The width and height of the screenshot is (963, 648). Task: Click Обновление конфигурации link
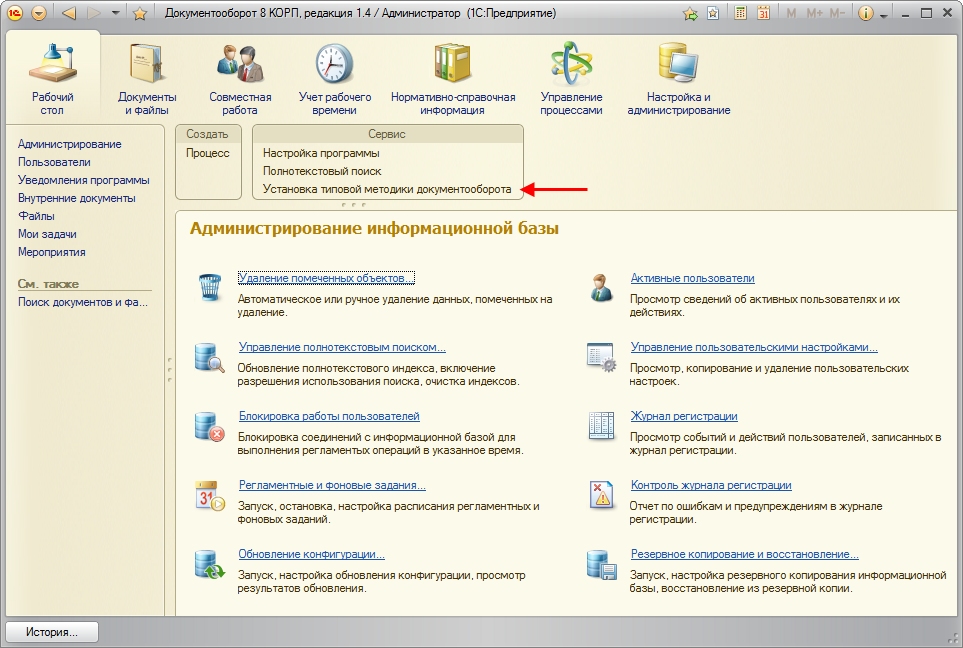[x=311, y=554]
